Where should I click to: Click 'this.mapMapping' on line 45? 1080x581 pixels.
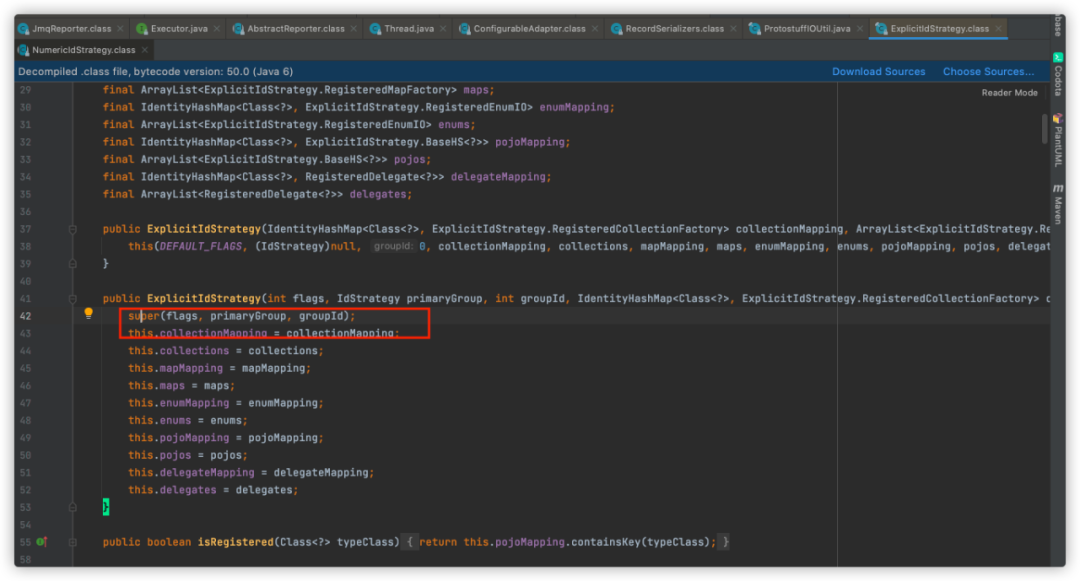176,368
